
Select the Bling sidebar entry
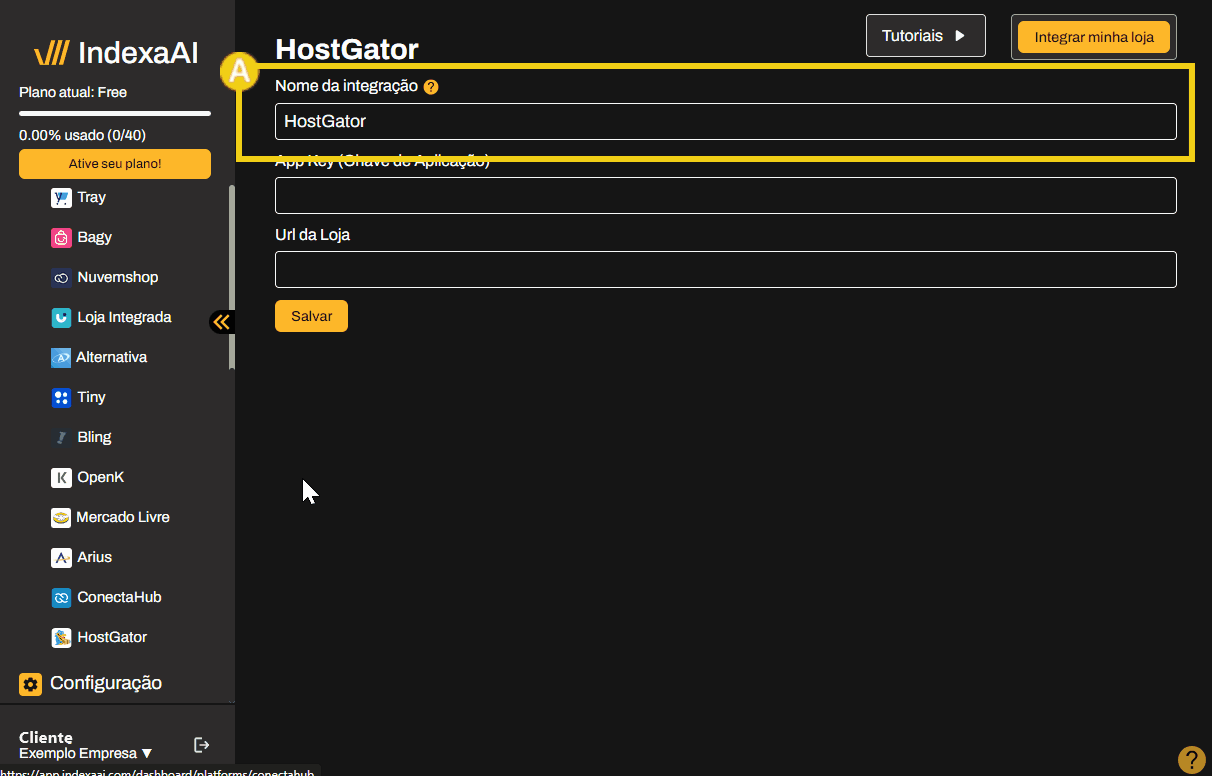coord(94,438)
